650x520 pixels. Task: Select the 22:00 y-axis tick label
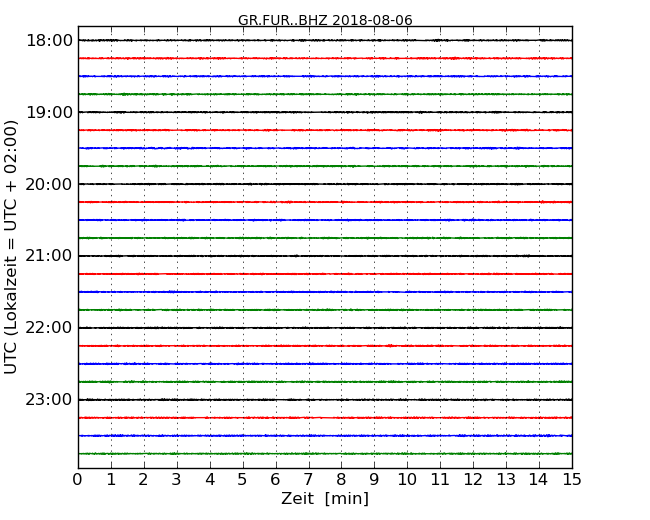49,328
